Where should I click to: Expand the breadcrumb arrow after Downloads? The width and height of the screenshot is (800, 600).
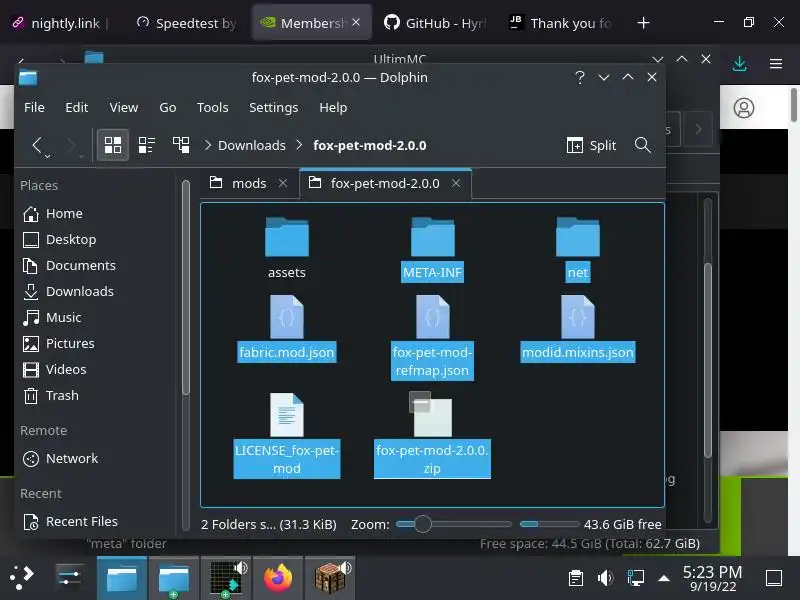coord(299,145)
